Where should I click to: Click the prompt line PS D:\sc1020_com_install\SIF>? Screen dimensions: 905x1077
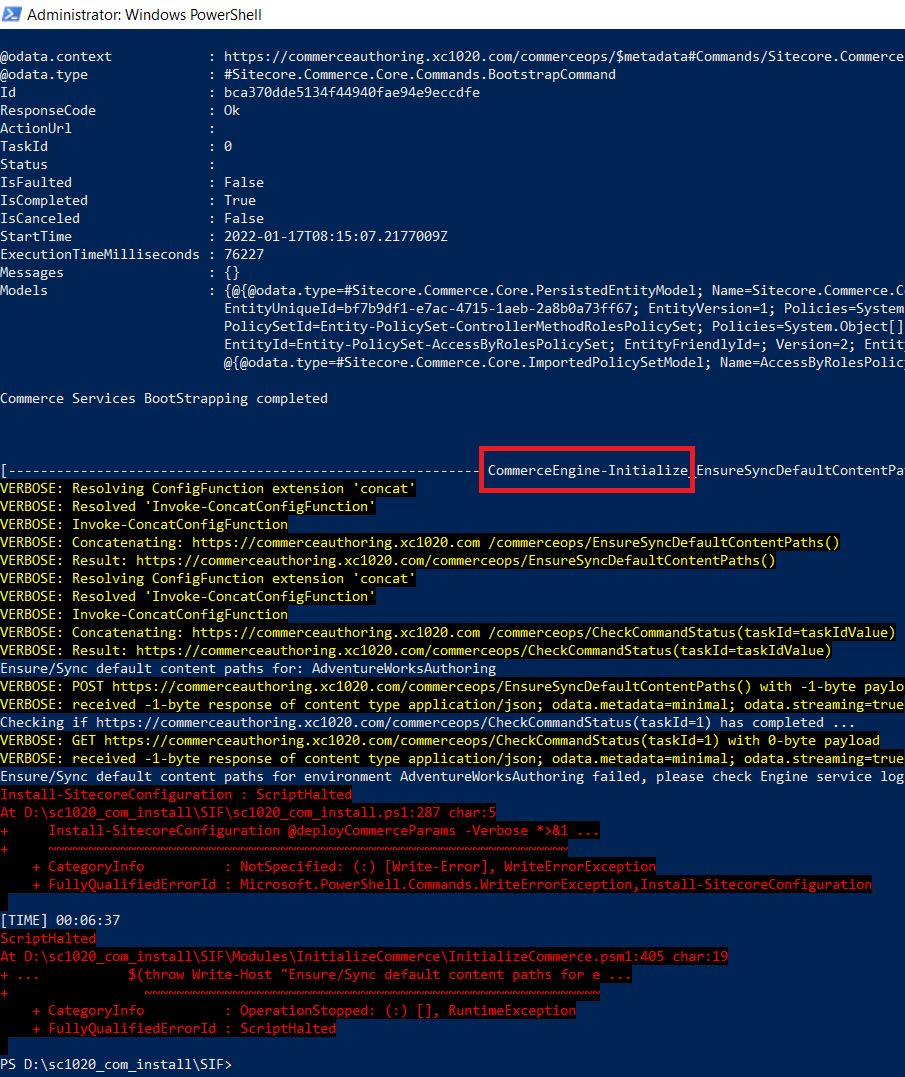click(115, 1064)
